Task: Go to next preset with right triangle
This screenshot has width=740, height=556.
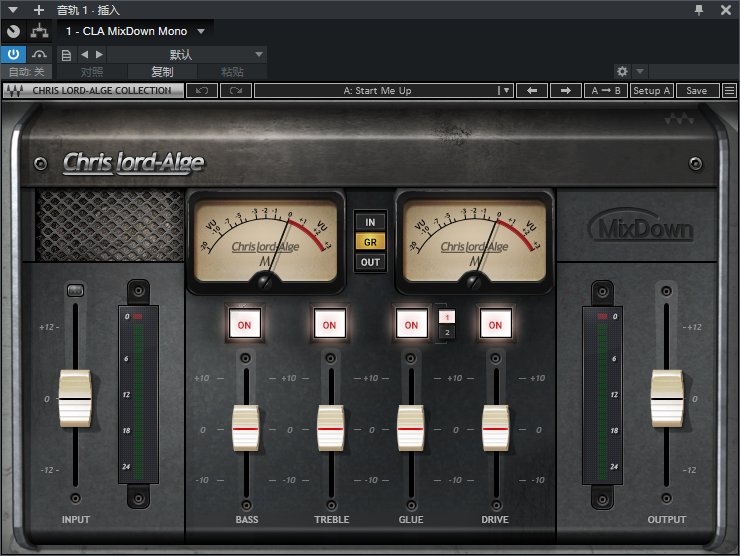Action: click(x=99, y=55)
